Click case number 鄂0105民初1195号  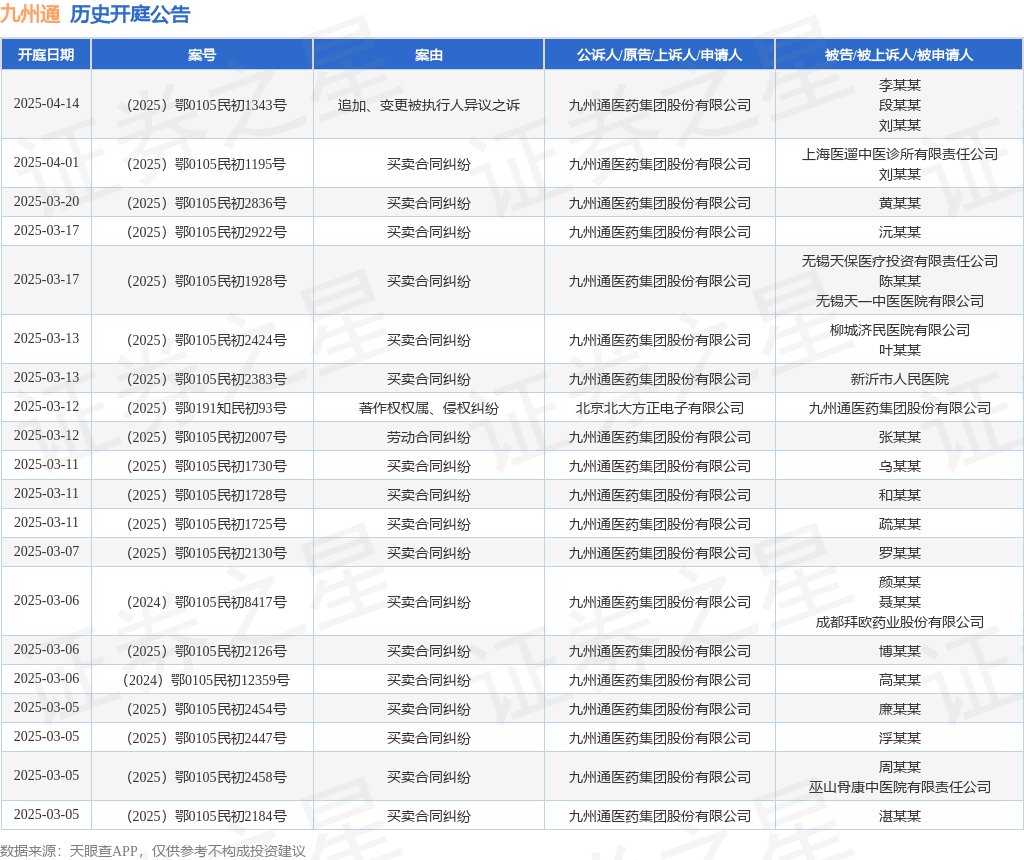[x=206, y=164]
